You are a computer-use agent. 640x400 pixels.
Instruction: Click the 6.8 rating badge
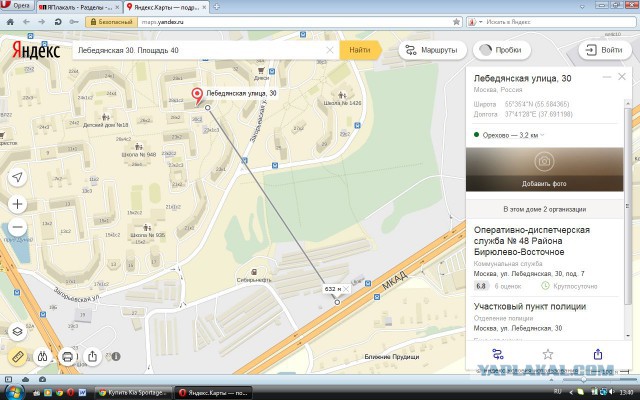(x=481, y=286)
